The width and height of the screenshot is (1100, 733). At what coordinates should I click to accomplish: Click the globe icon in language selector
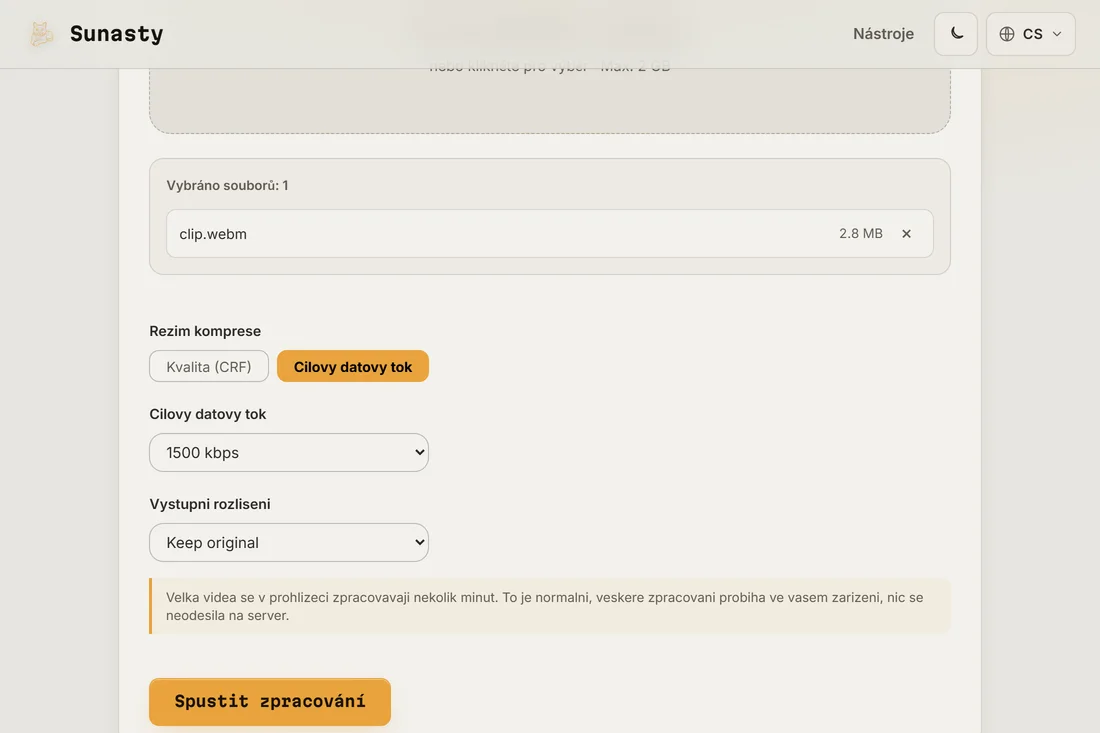pyautogui.click(x=1007, y=34)
